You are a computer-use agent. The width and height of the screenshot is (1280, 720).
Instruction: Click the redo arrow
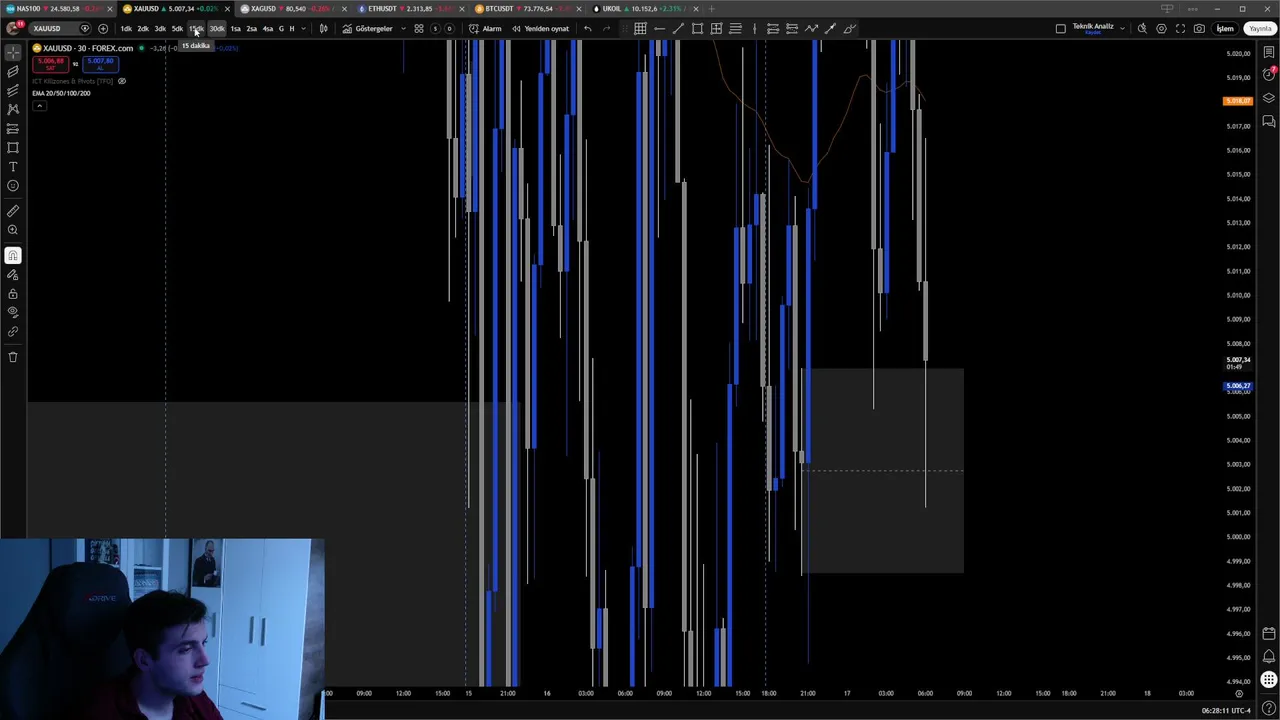coord(606,29)
